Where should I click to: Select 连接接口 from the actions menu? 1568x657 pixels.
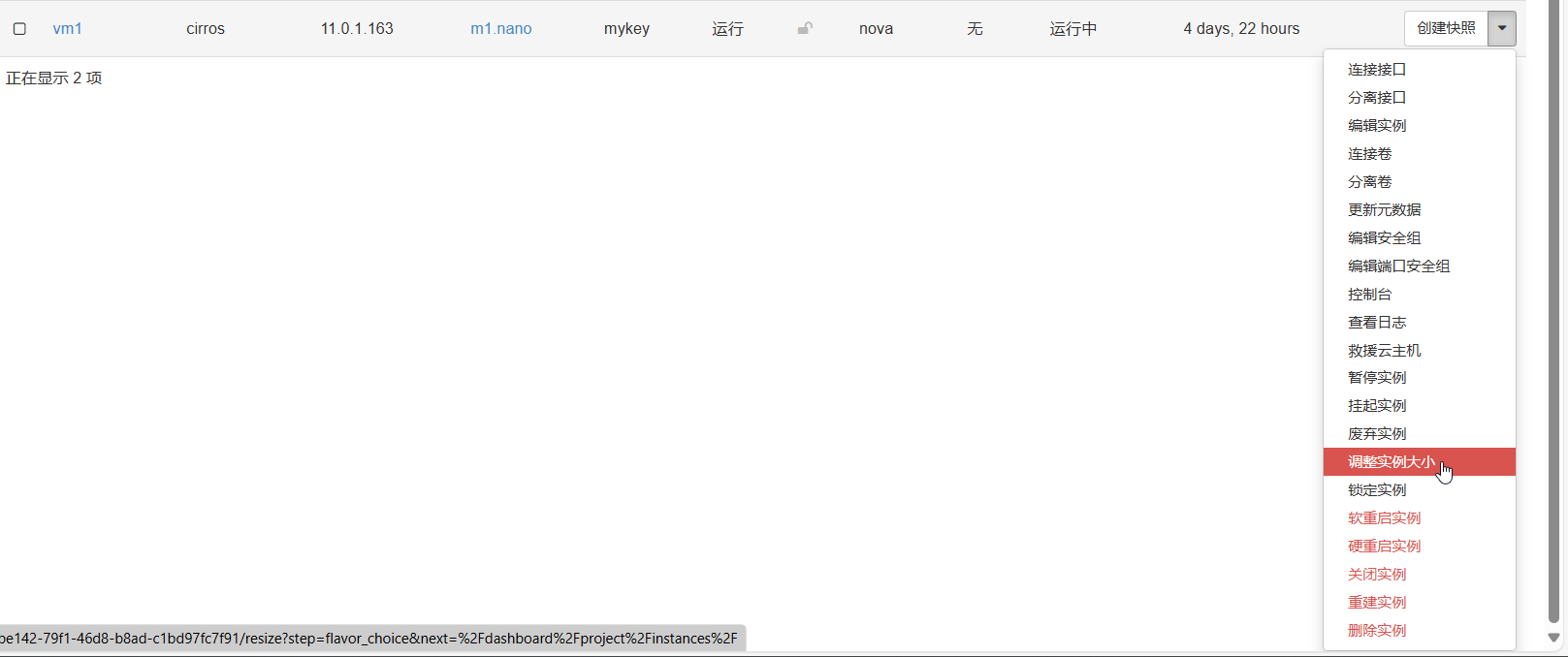[1419, 70]
